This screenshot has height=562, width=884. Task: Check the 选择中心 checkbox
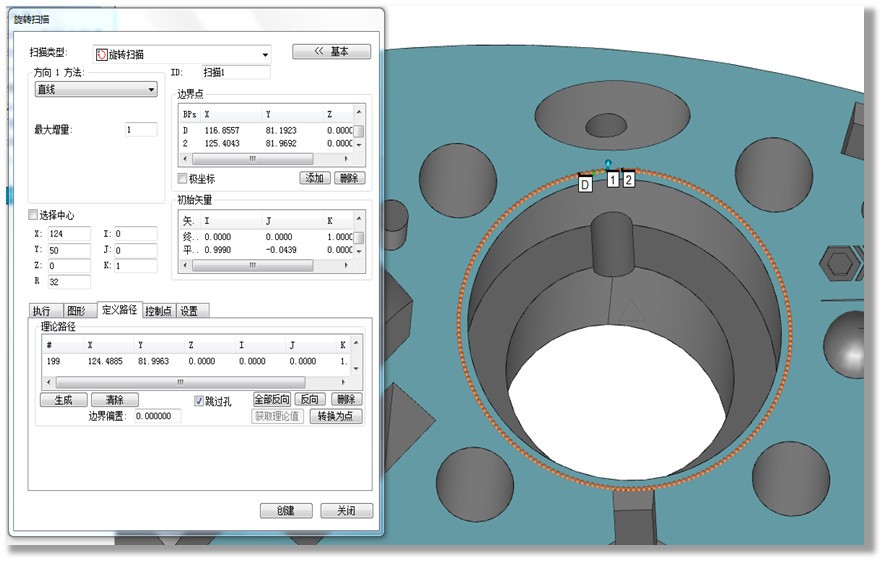pyautogui.click(x=34, y=215)
